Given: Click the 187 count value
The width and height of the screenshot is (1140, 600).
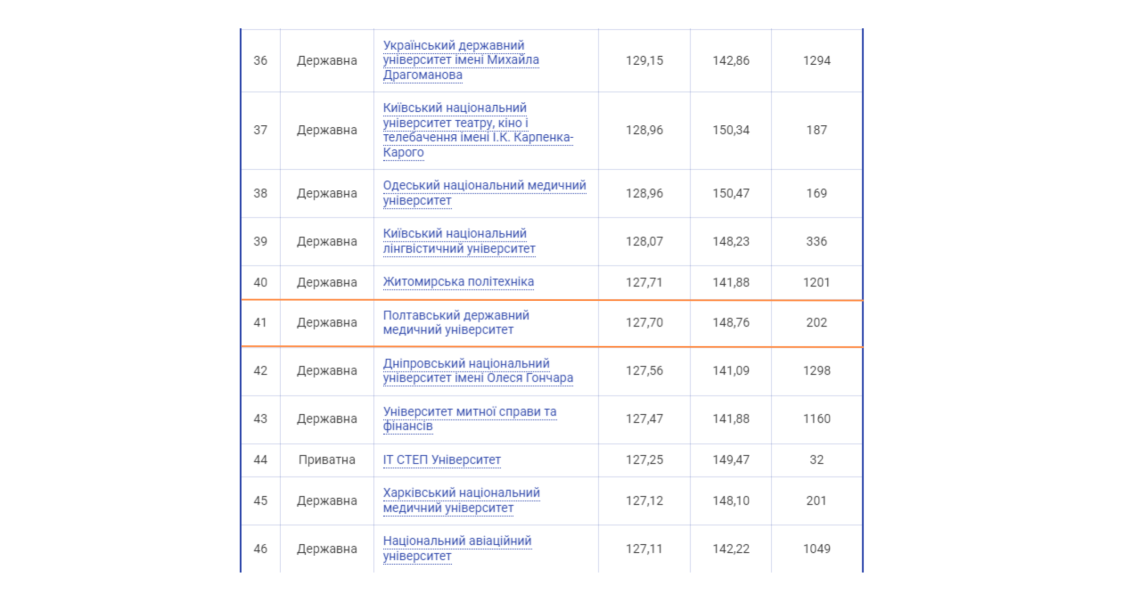Looking at the screenshot, I should coord(816,130).
